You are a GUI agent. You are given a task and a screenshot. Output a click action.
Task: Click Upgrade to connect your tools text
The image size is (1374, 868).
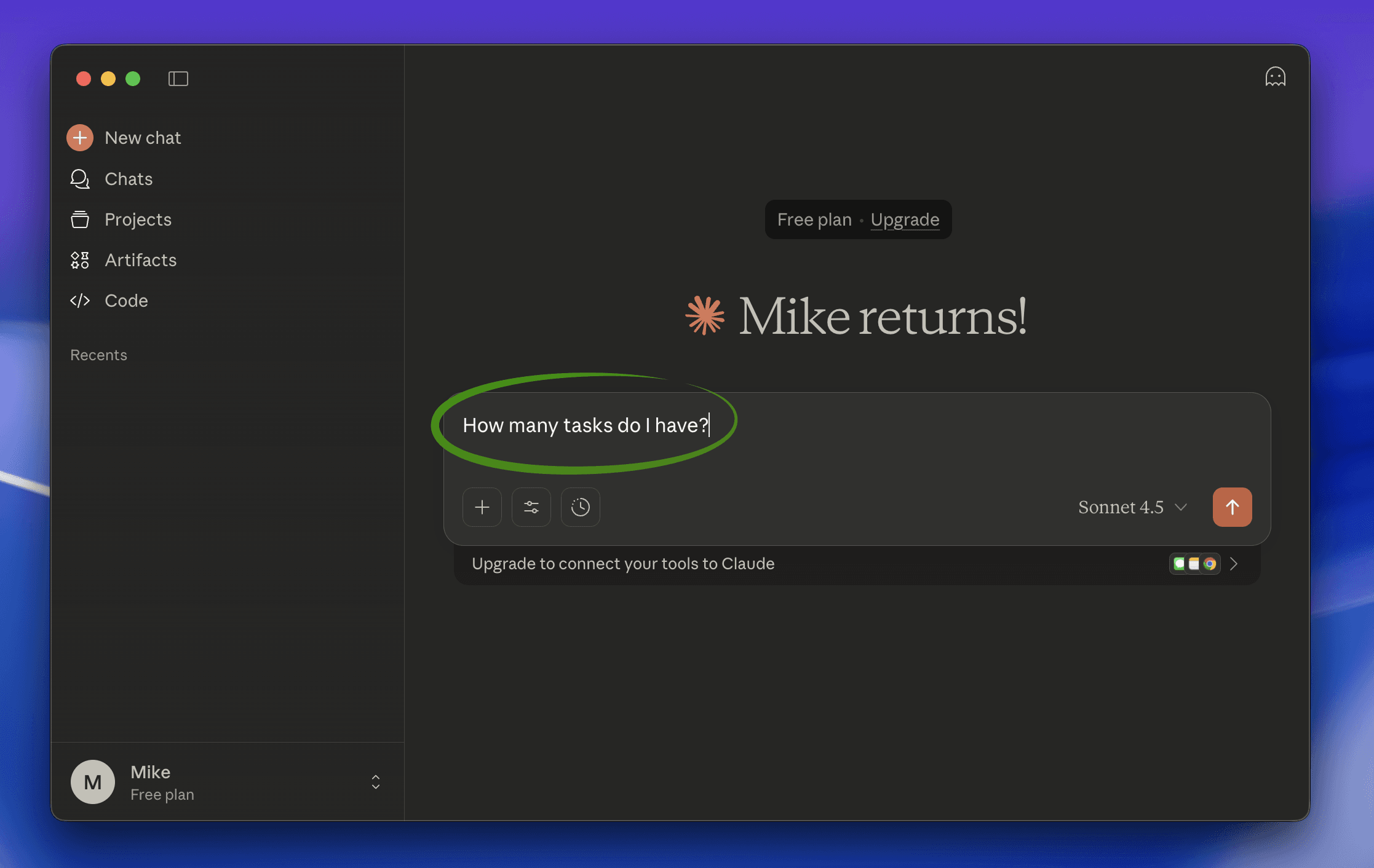click(622, 564)
